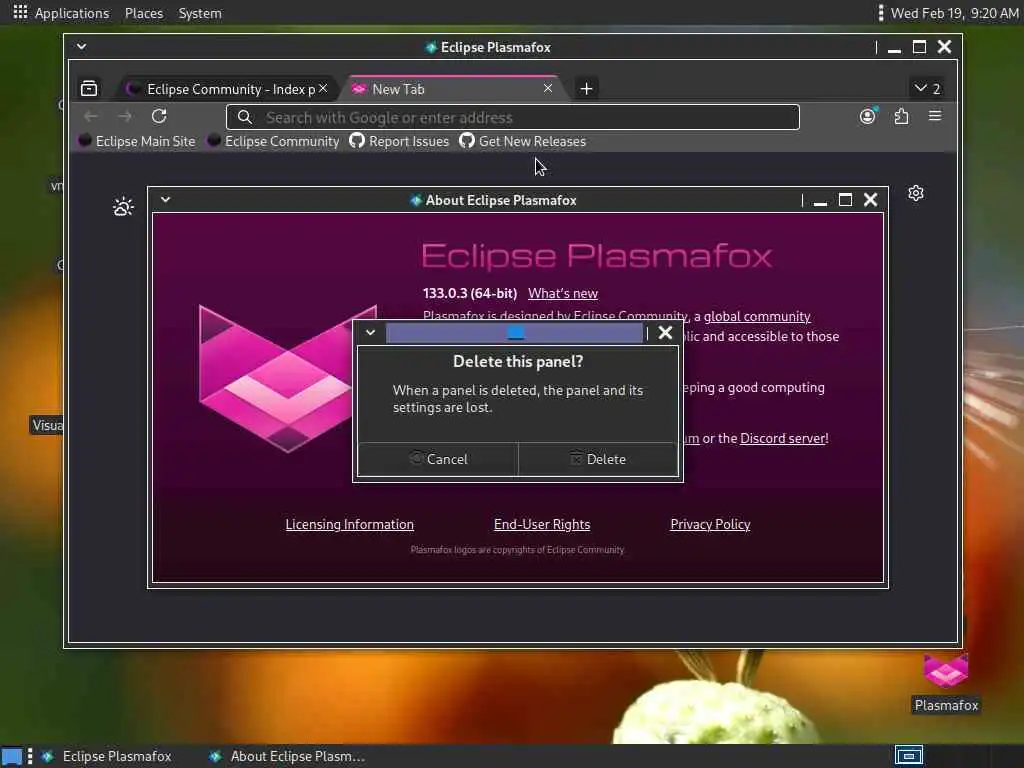Maximize the About Eclipse Plasmafox window
The image size is (1024, 768).
pos(845,200)
